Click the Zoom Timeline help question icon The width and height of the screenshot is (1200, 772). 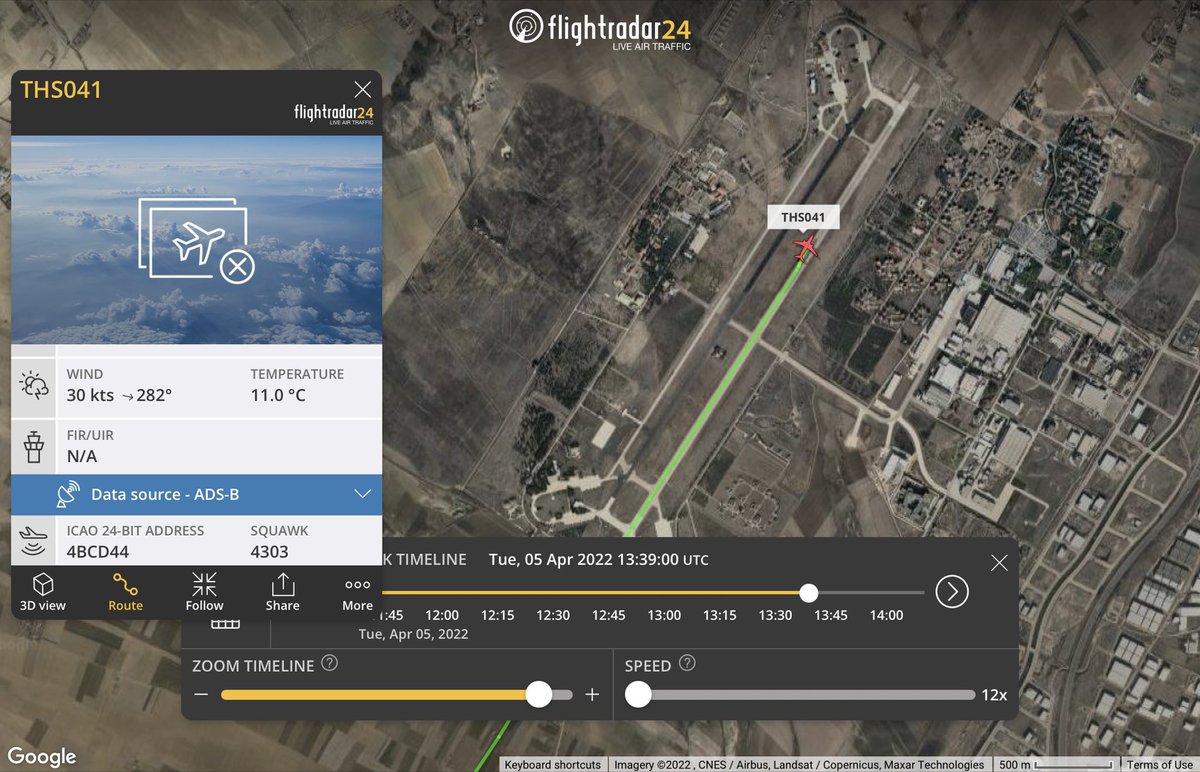(329, 664)
